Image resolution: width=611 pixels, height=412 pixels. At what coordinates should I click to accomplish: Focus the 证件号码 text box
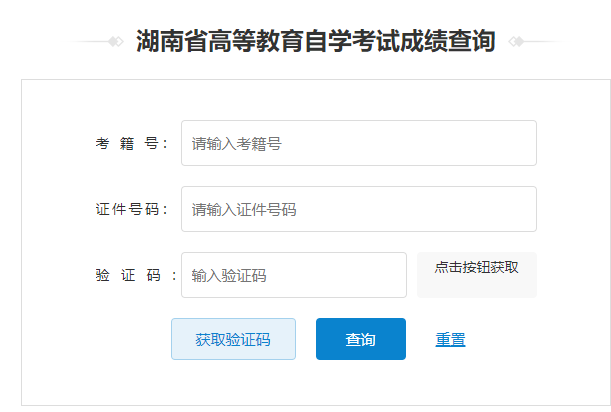coord(358,209)
